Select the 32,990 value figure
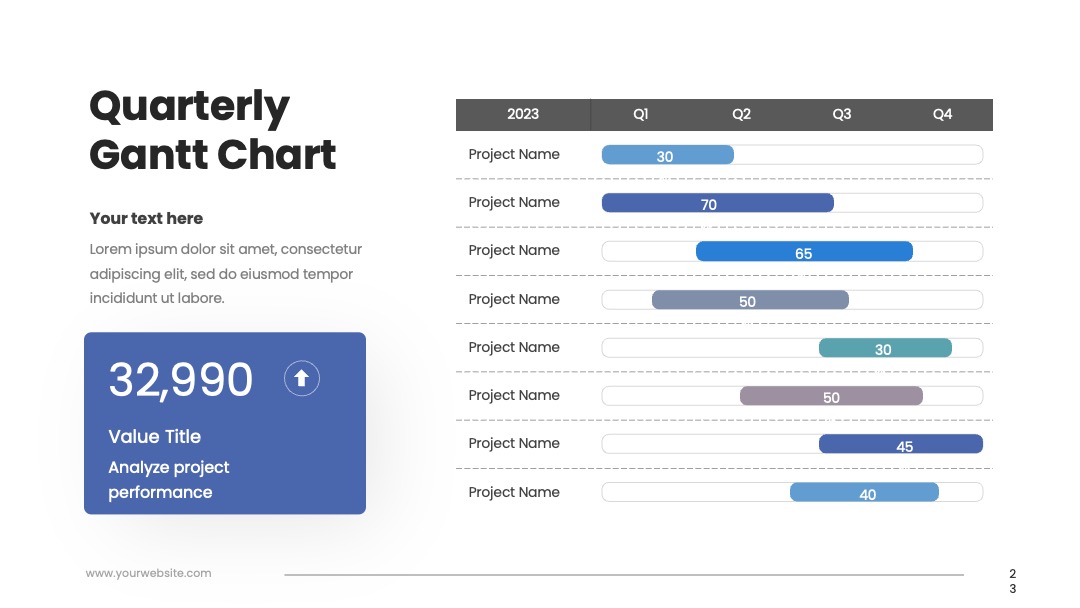1080x608 pixels. pos(180,379)
